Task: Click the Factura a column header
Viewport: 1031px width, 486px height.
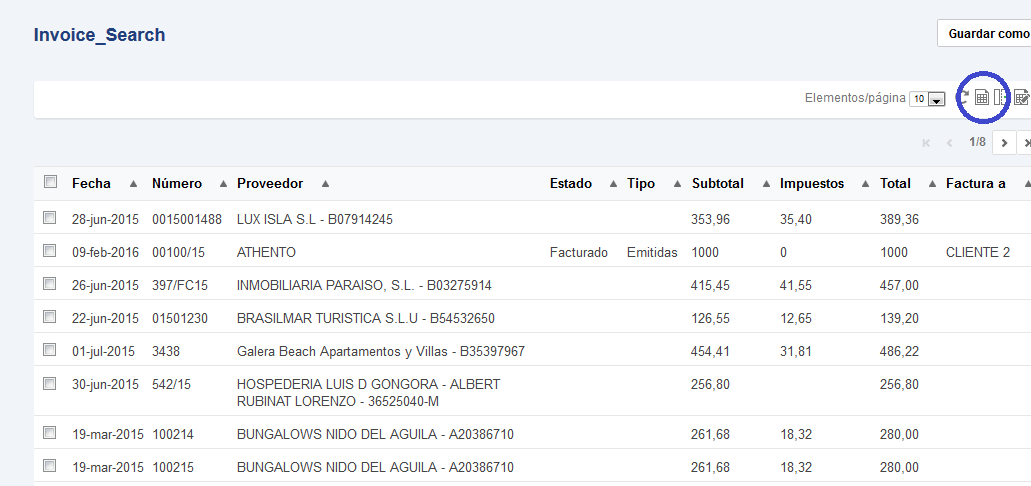Action: pos(976,183)
